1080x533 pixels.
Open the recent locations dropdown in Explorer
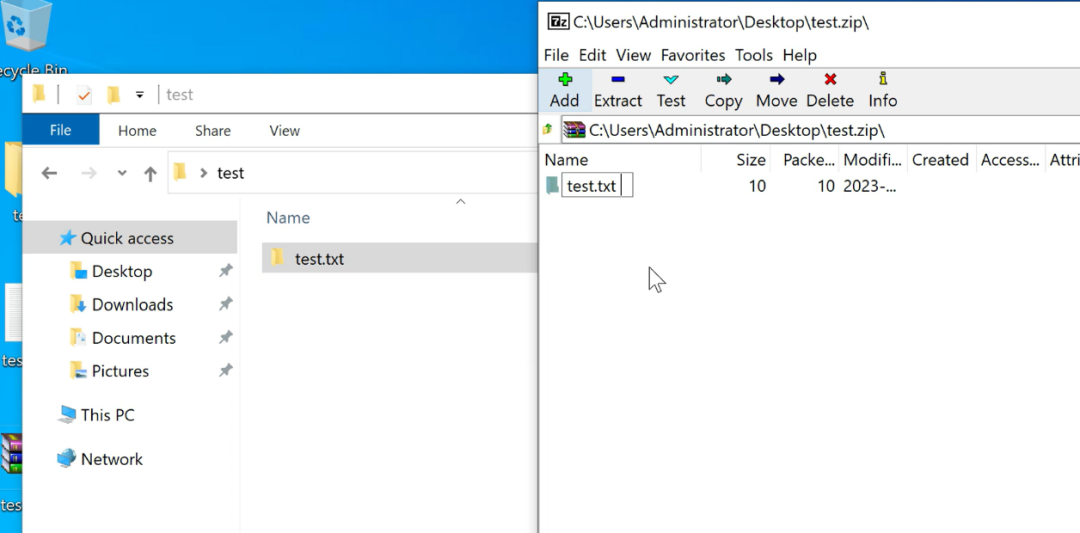coord(122,173)
